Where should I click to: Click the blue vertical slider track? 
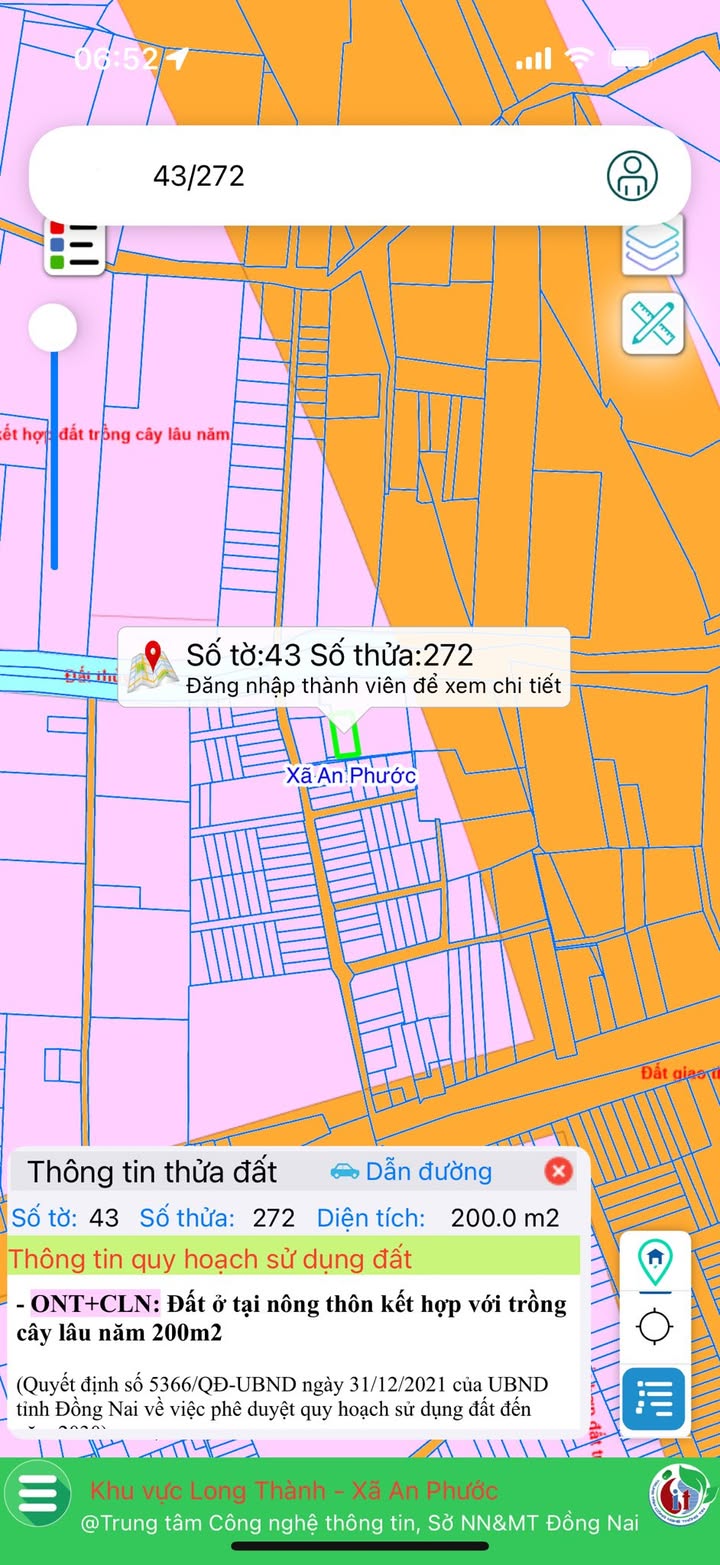pyautogui.click(x=54, y=460)
